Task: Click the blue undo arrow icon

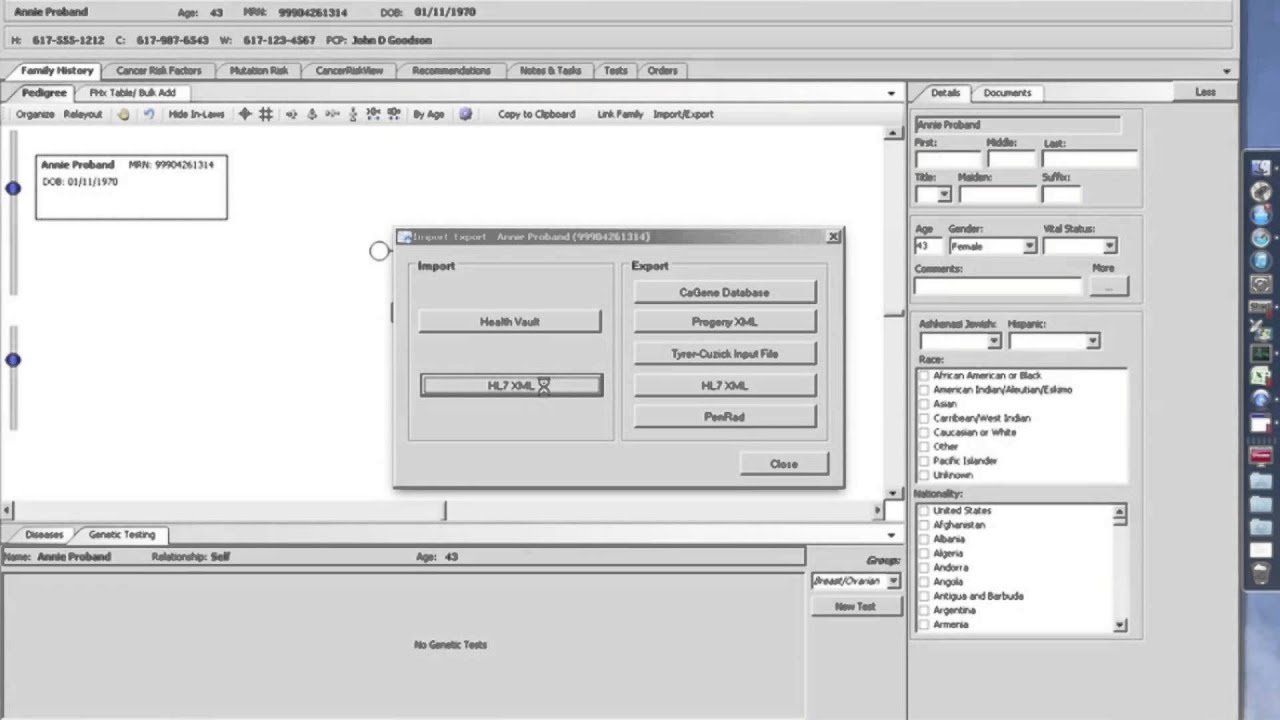Action: pos(148,114)
